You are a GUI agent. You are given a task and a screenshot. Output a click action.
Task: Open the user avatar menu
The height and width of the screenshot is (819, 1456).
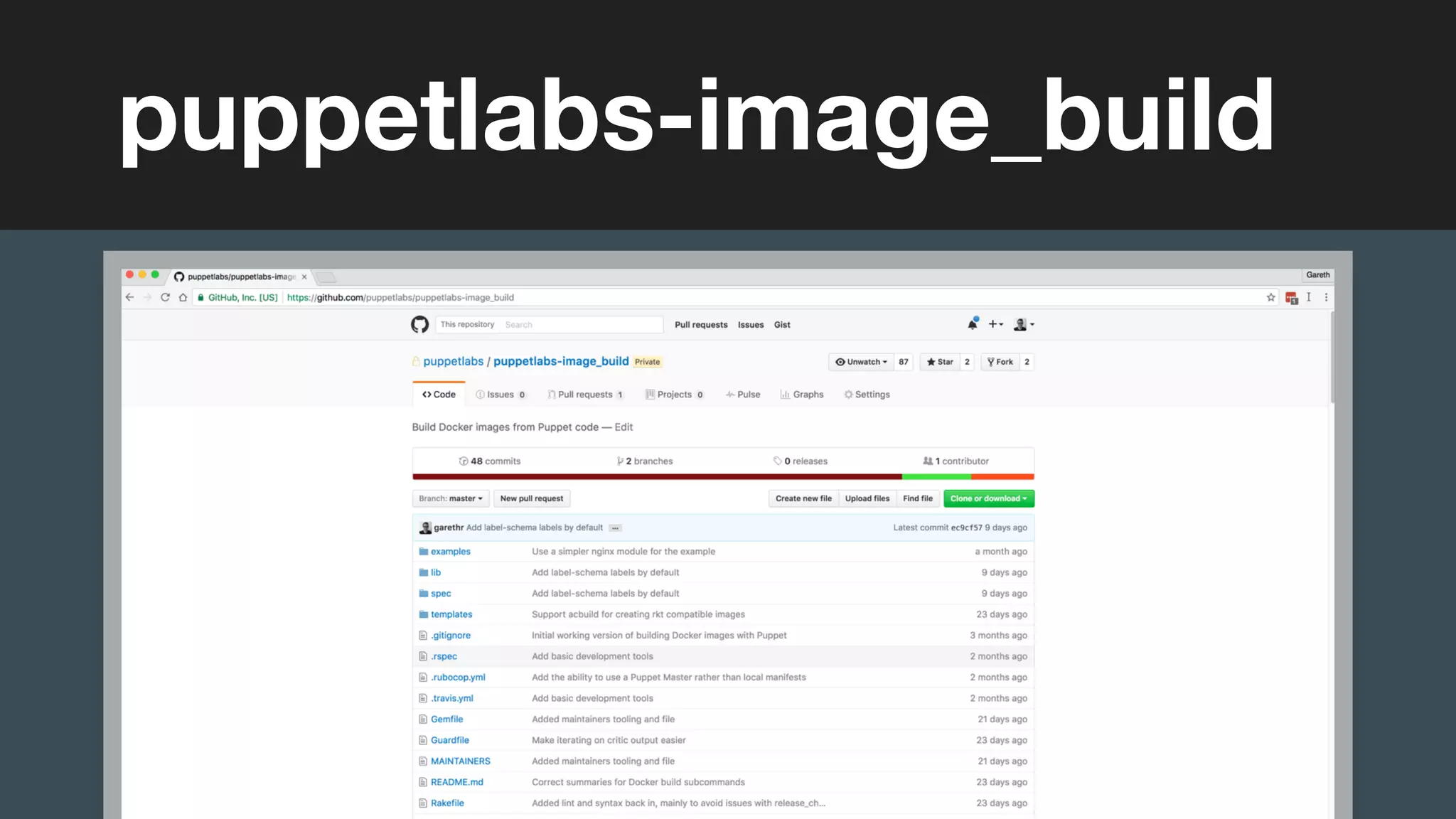pos(1024,325)
